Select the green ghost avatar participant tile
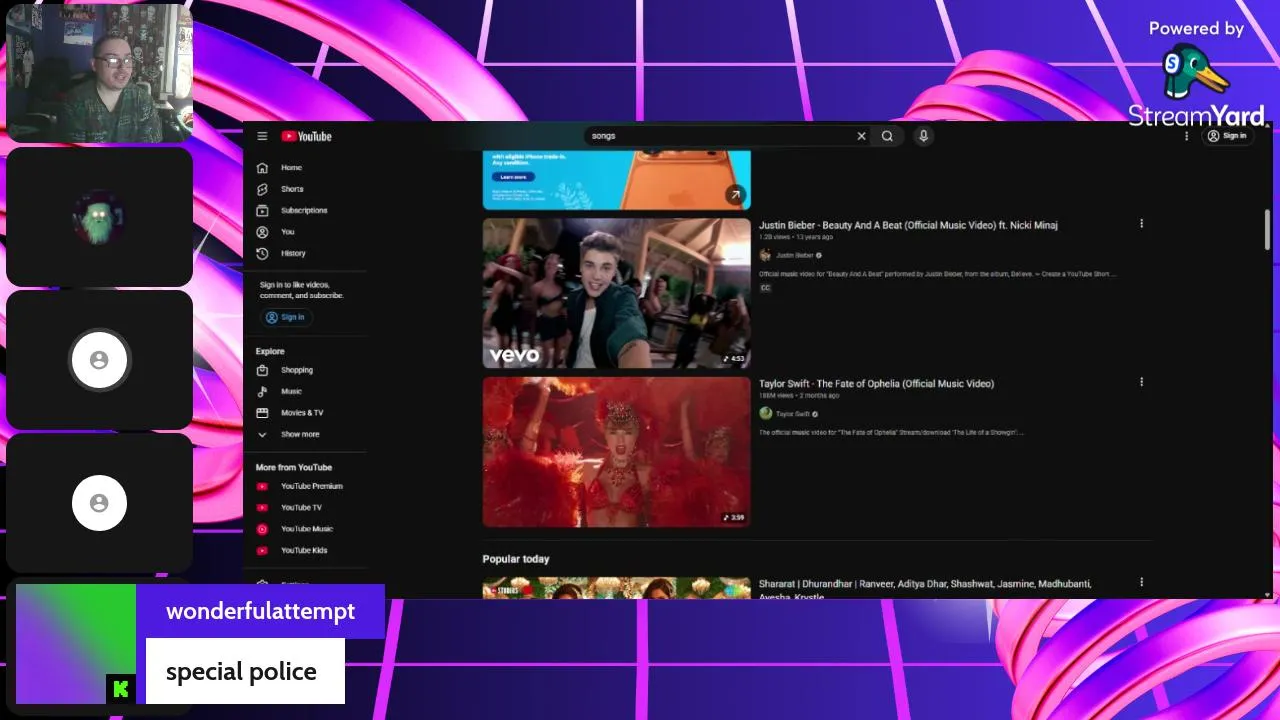 pyautogui.click(x=99, y=217)
